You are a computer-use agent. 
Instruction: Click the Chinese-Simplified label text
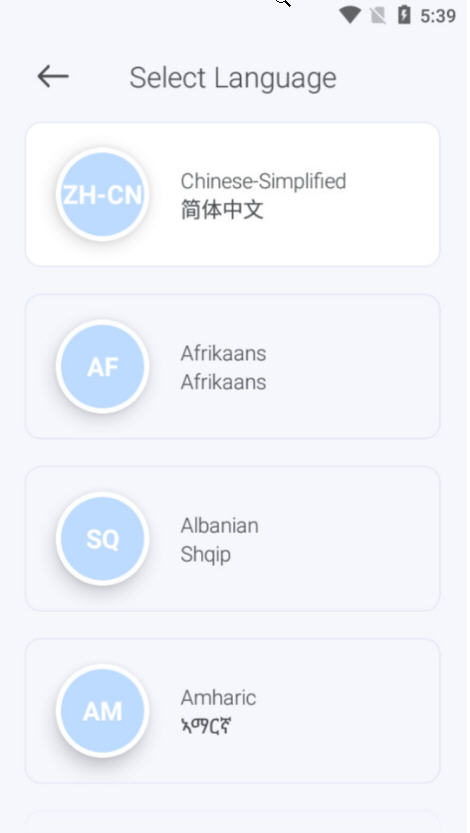263,181
